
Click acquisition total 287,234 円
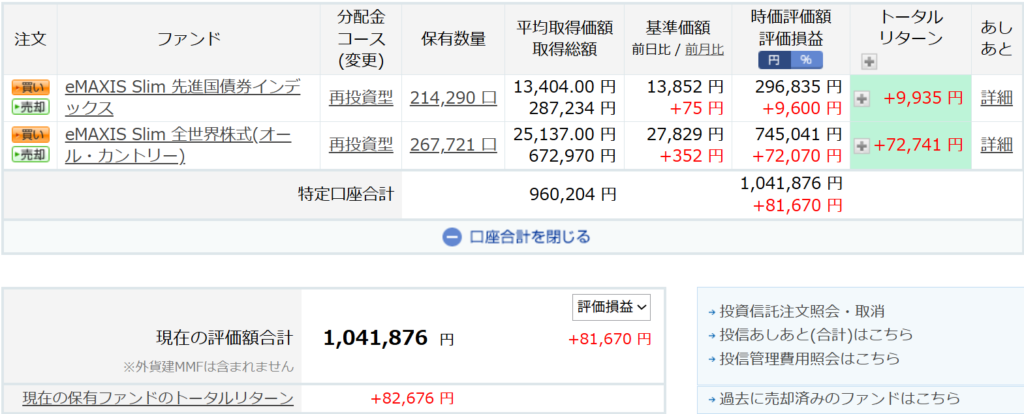572,107
